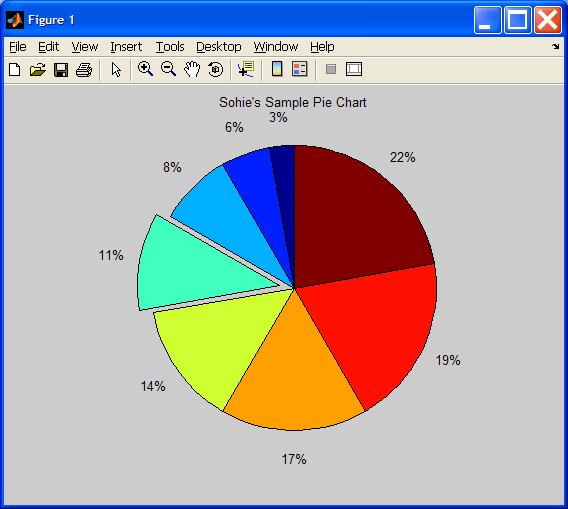Open the Insert menu

pos(126,47)
